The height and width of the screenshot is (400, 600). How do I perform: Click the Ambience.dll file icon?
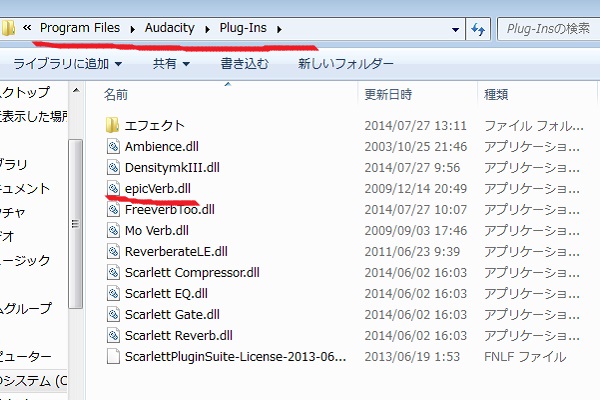[x=113, y=146]
